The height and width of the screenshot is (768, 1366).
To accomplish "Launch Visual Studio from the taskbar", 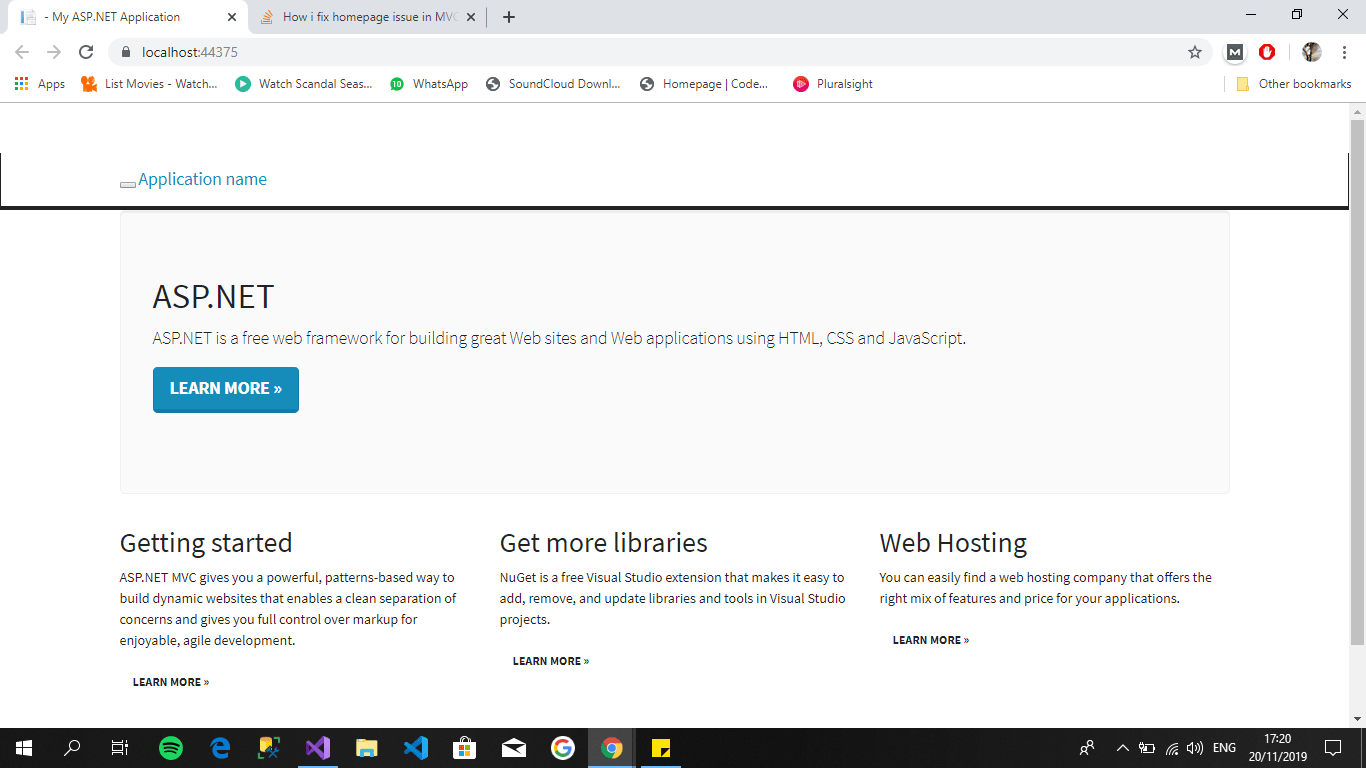I will [318, 747].
